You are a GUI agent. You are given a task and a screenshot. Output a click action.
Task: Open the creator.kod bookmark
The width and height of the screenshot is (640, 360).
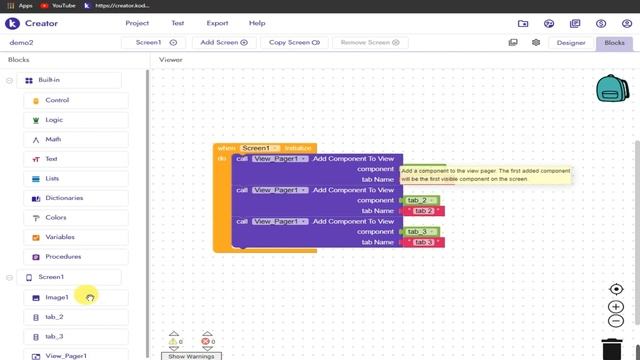[117, 6]
